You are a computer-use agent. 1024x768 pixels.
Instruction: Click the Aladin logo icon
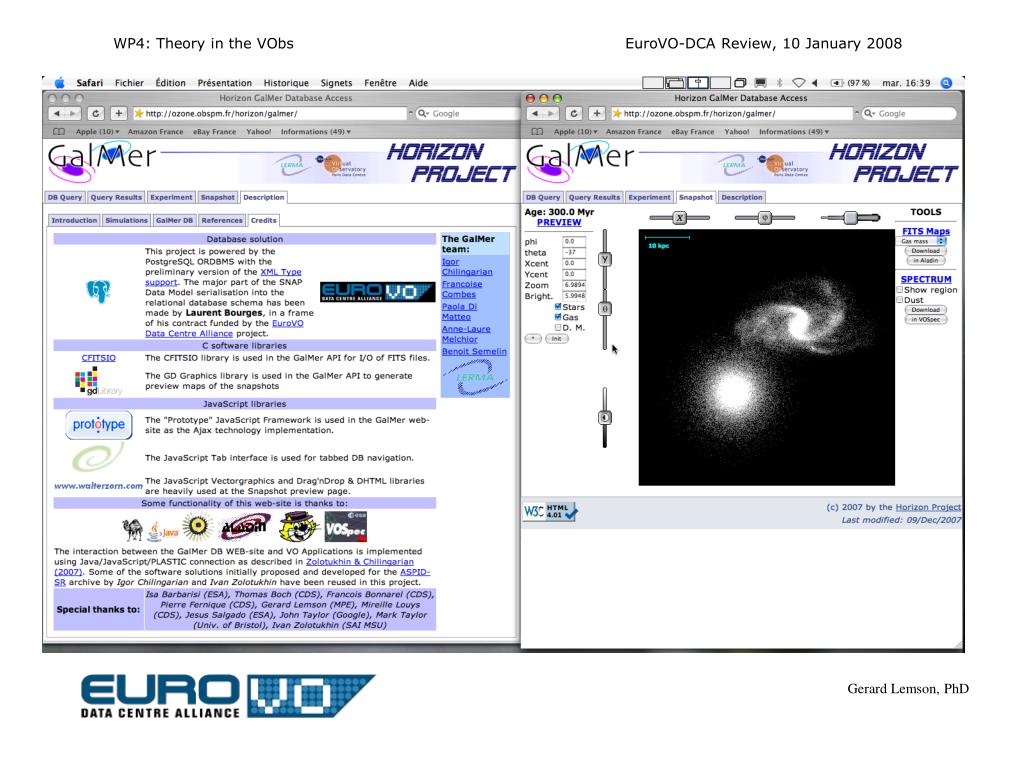click(245, 527)
